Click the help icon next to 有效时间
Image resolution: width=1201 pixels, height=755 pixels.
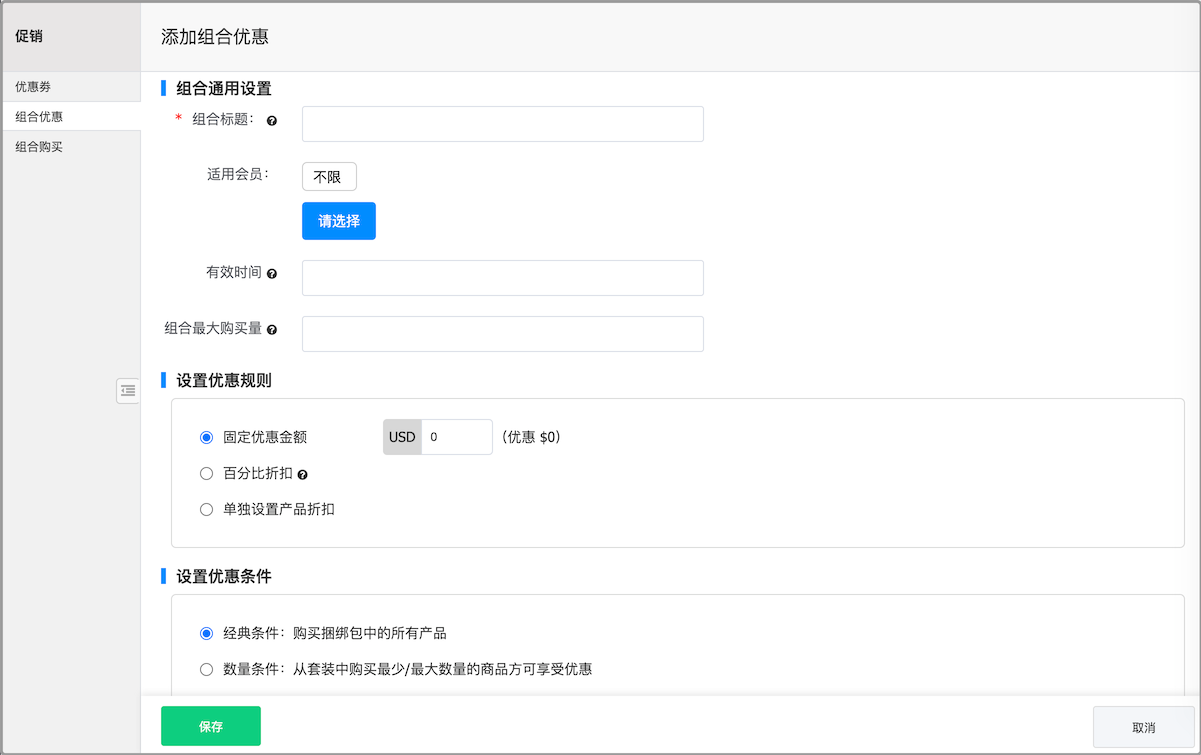pyautogui.click(x=270, y=273)
